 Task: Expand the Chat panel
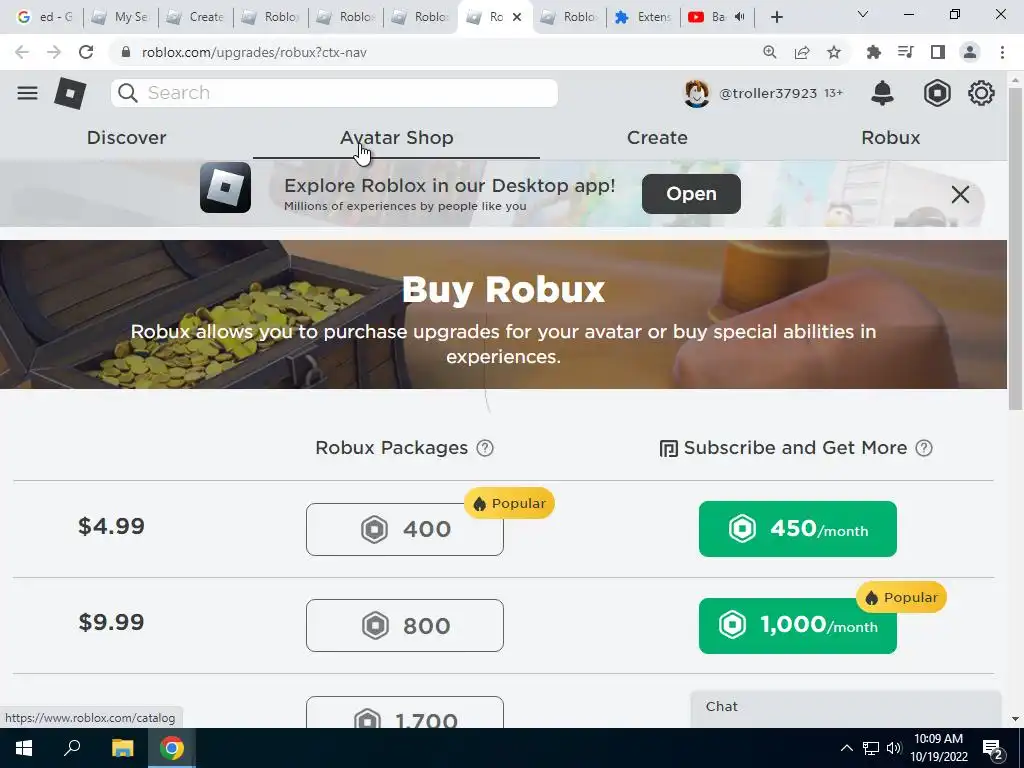tap(845, 709)
